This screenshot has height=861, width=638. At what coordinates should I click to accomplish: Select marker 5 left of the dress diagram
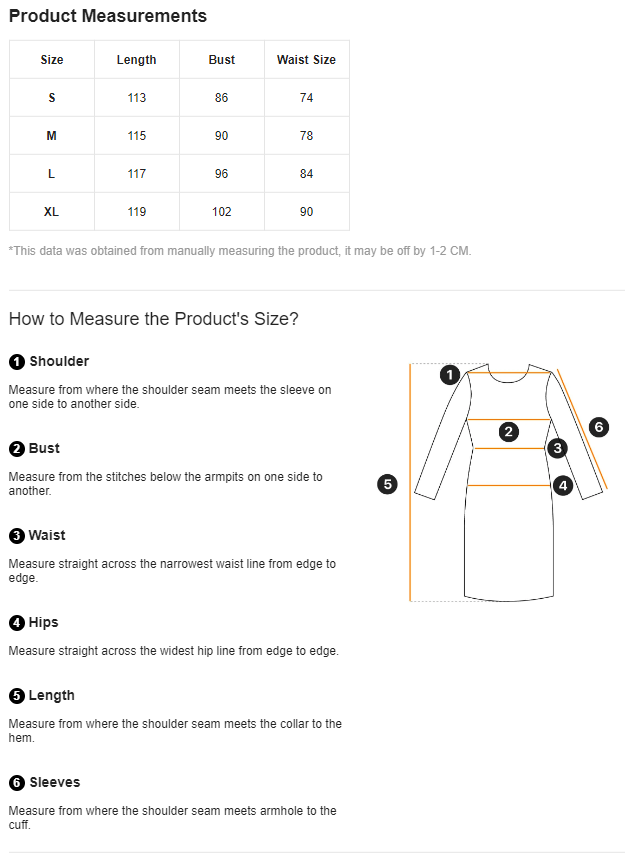388,485
